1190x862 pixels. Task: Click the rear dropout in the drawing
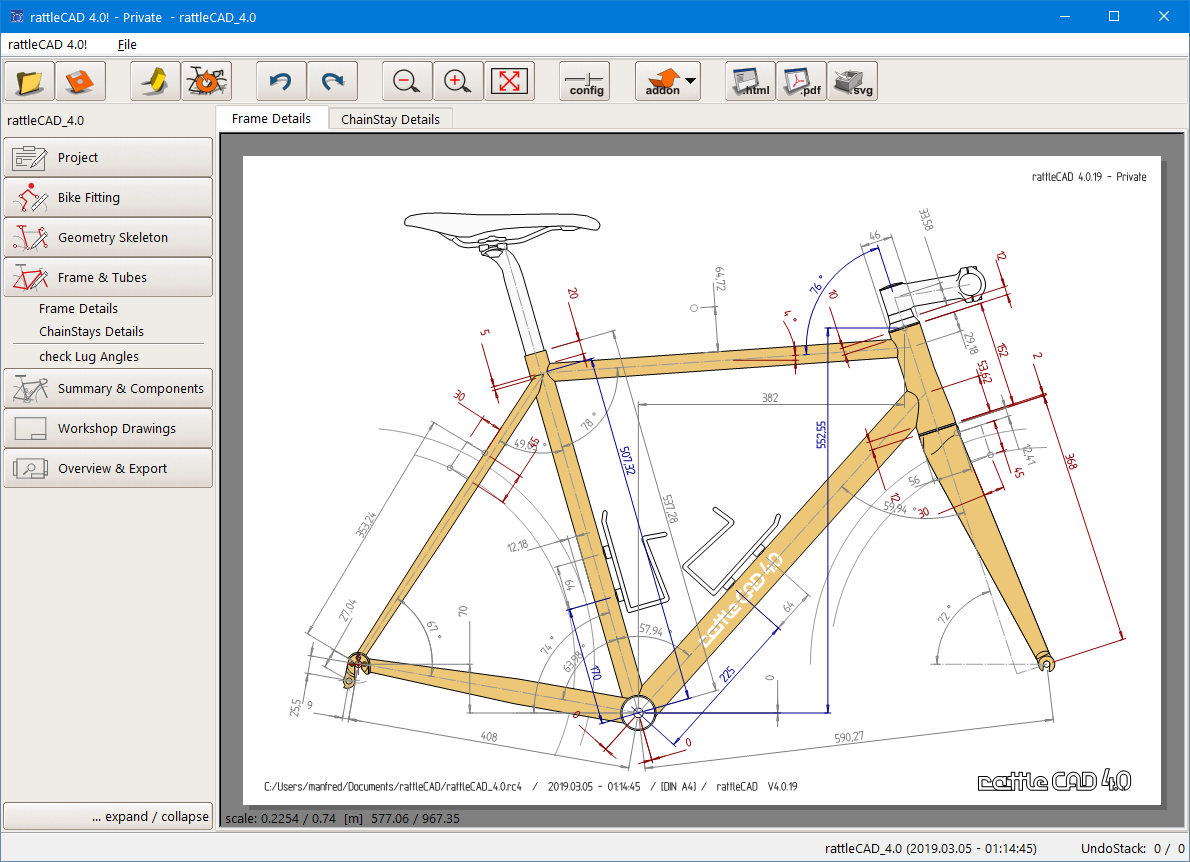pos(356,669)
